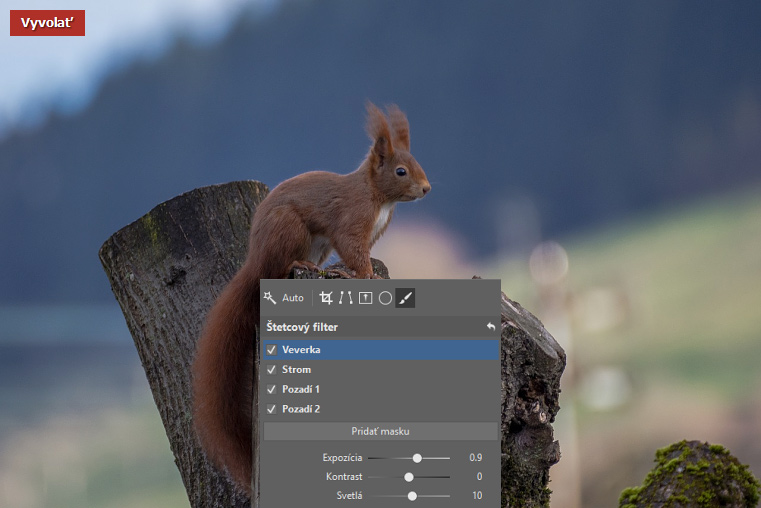Click the Kontrast slider handle
This screenshot has width=761, height=508.
tap(409, 477)
